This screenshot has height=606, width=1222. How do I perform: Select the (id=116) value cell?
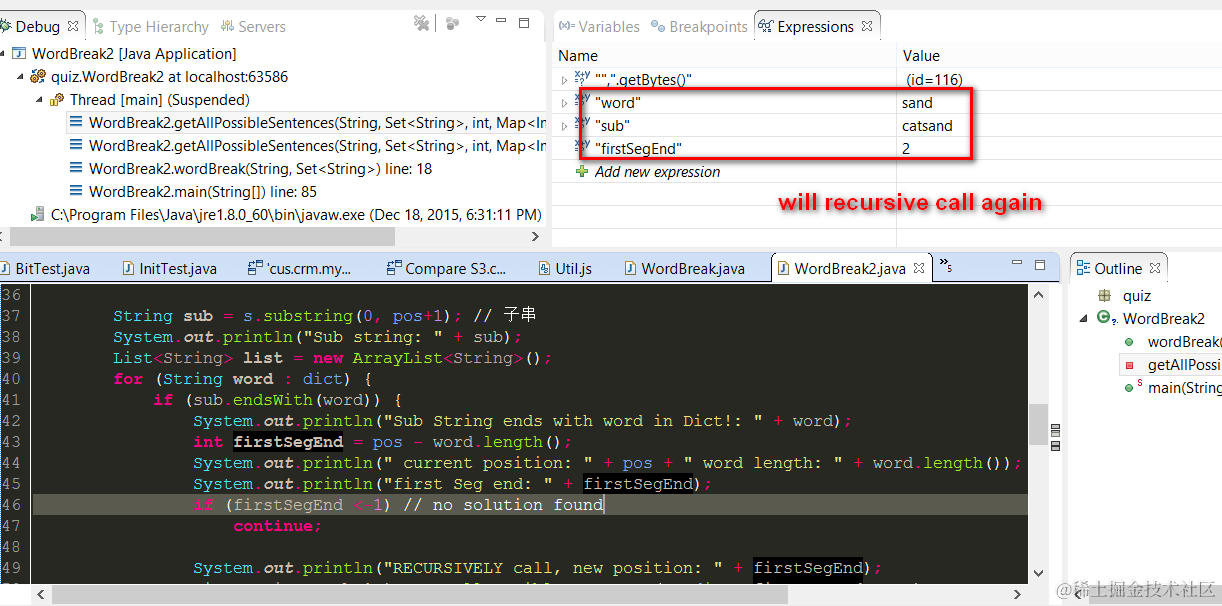pos(934,80)
